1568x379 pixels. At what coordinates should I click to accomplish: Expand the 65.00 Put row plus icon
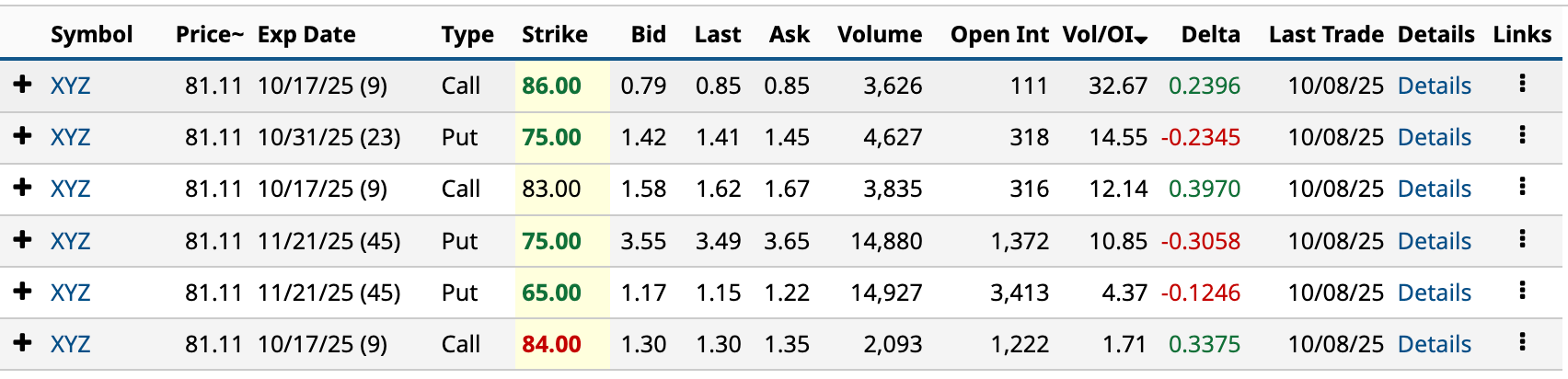(23, 292)
